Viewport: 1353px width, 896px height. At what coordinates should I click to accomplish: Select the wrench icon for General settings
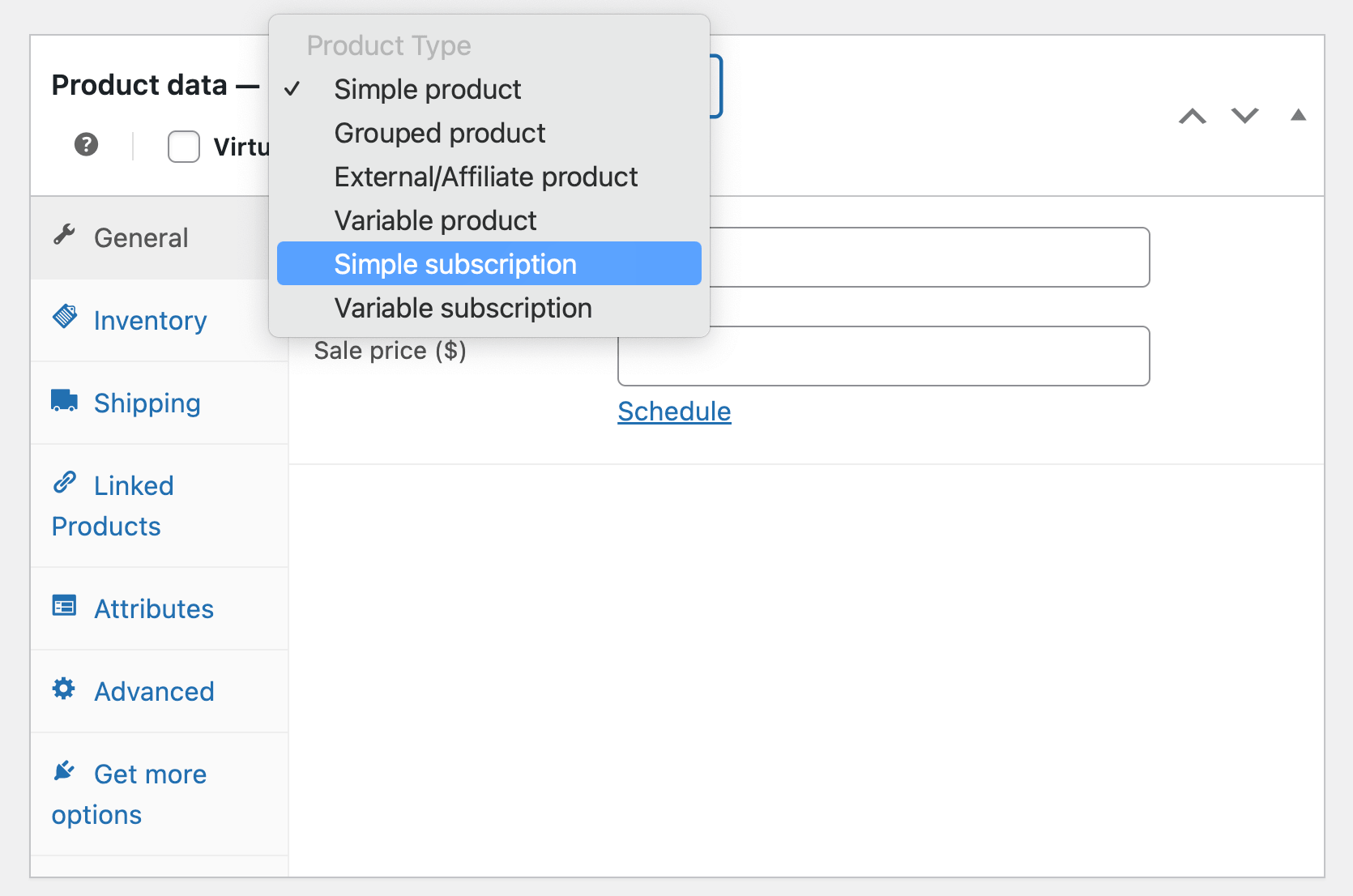(x=65, y=235)
